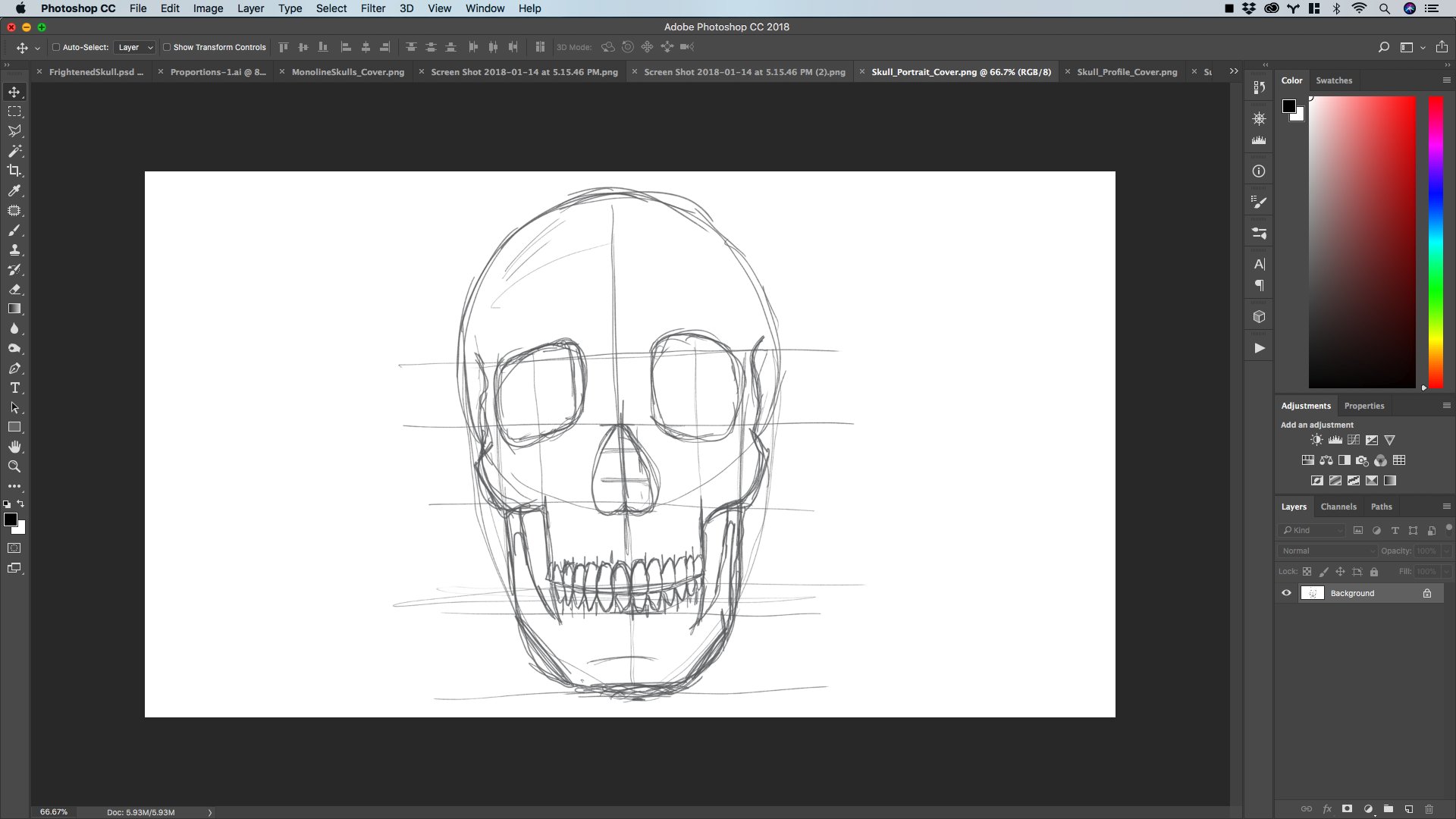Select the Horizontal Type tool
The width and height of the screenshot is (1456, 819).
(x=14, y=388)
